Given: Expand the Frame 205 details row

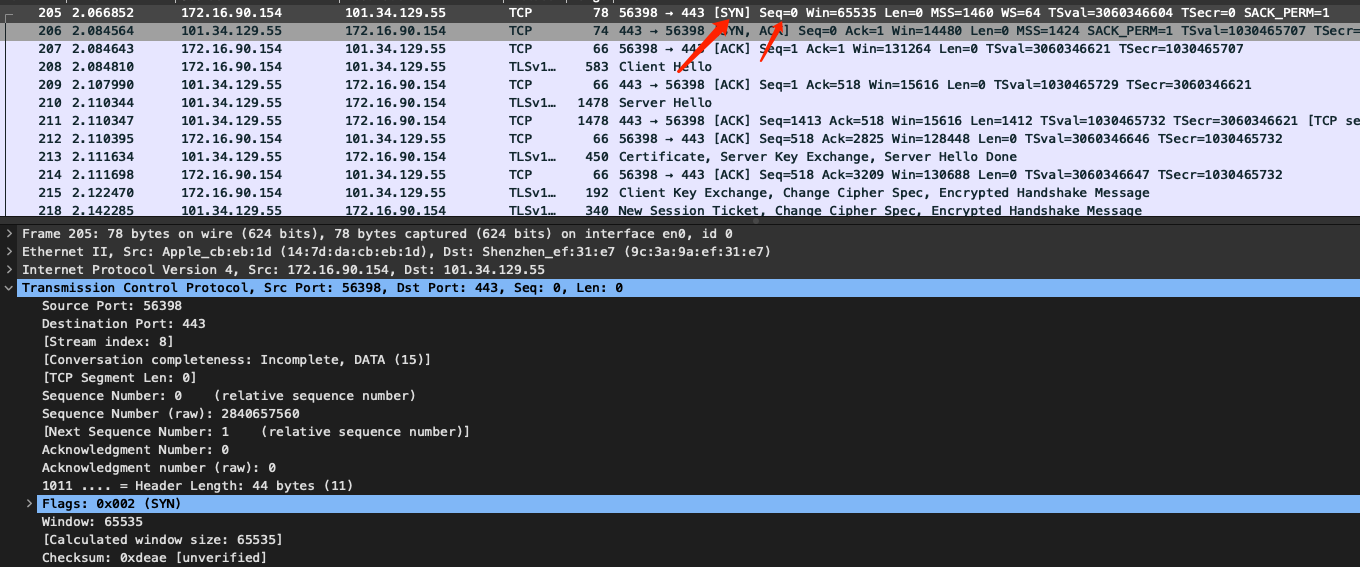Looking at the screenshot, I should click(10, 233).
